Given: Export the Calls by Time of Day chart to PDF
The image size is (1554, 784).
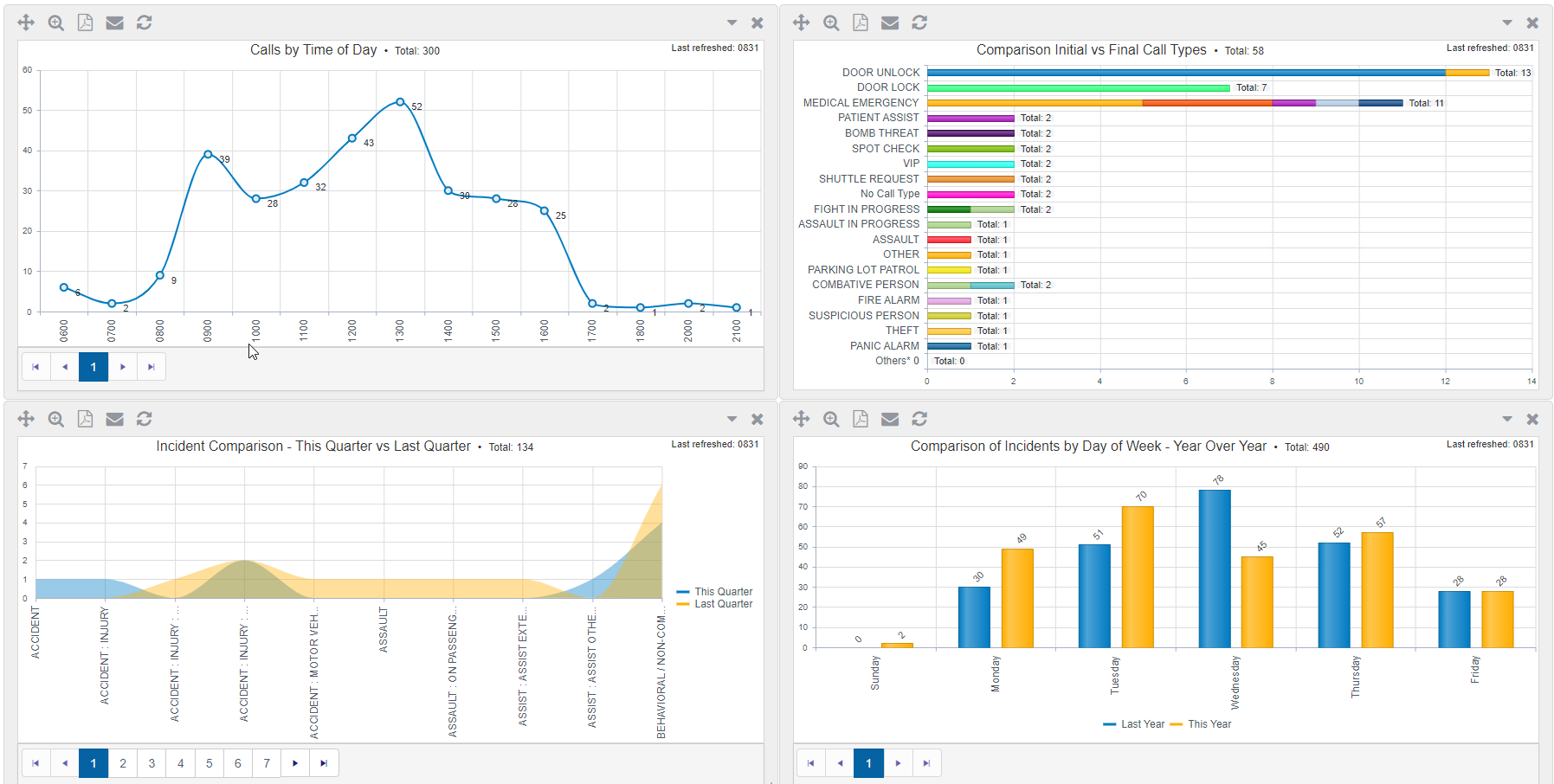Looking at the screenshot, I should tap(85, 22).
